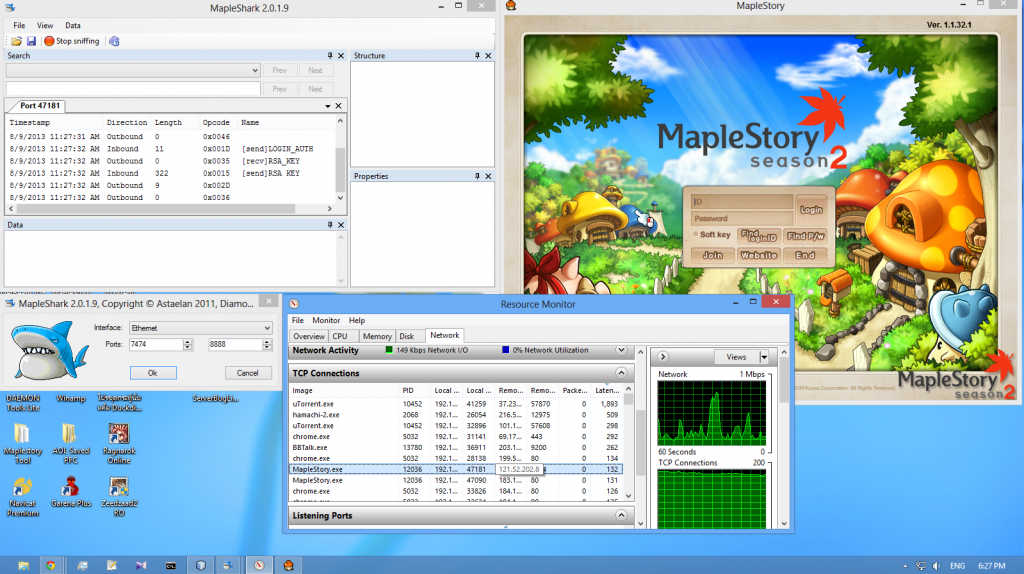Screen dimensions: 1024x574
Task: Click Ok in the MapleShark setup dialog
Action: point(152,373)
